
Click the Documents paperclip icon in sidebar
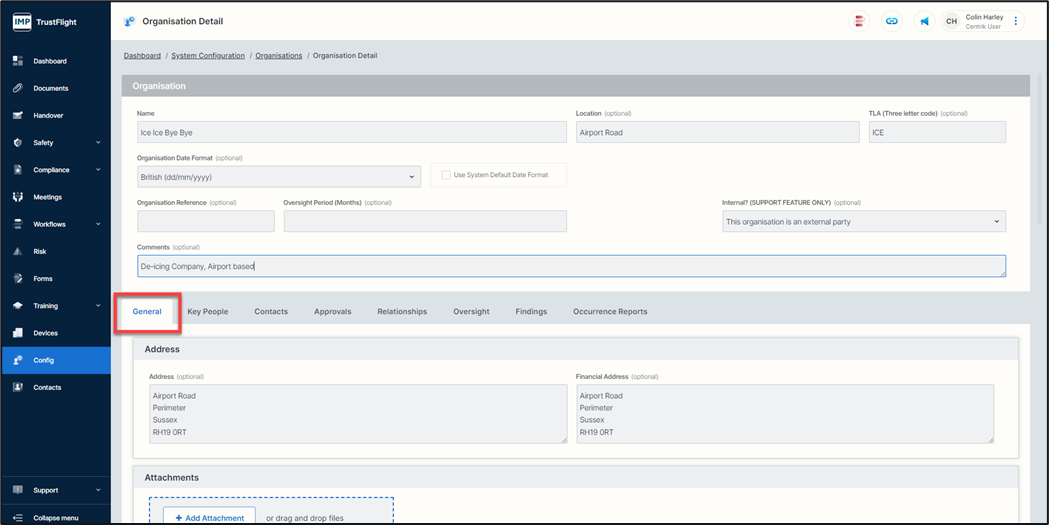coord(17,88)
